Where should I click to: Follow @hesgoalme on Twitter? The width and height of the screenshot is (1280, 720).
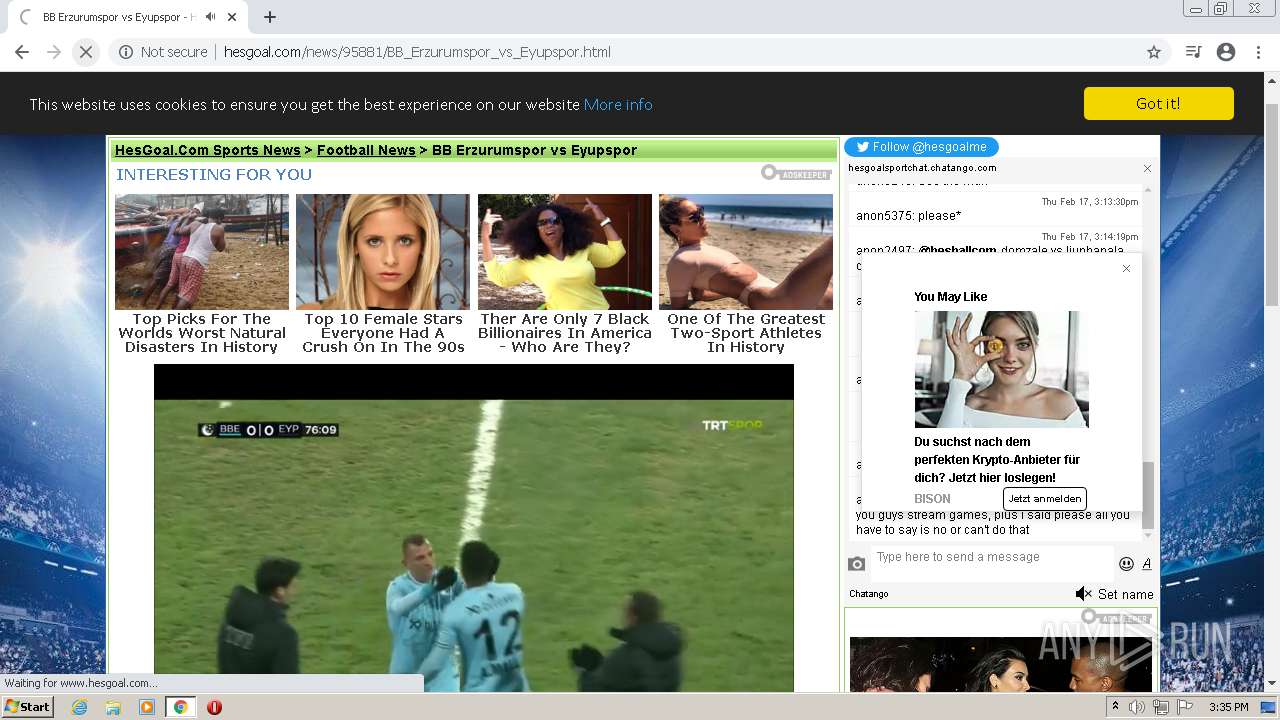[921, 147]
